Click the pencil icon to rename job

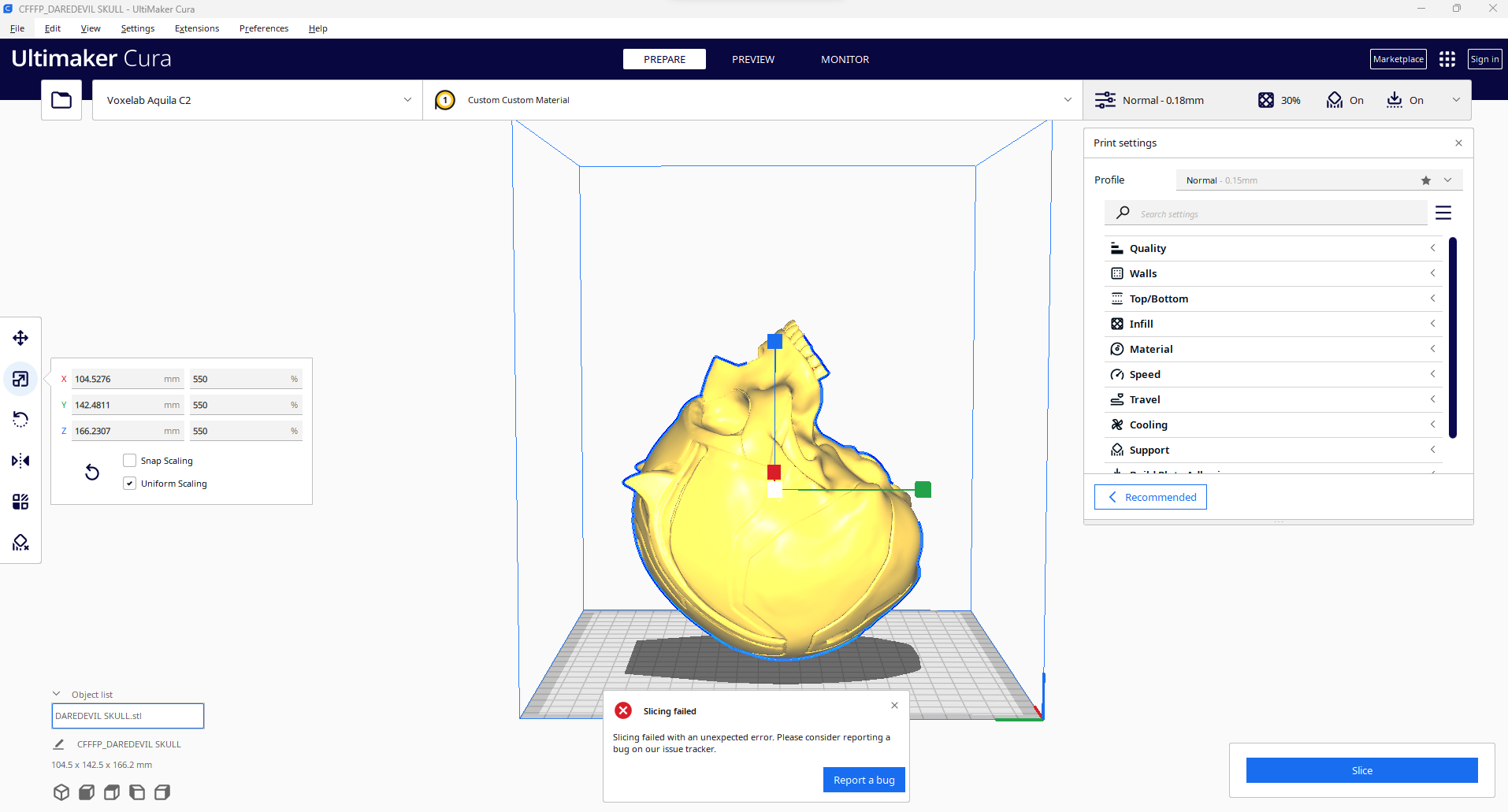(x=58, y=744)
